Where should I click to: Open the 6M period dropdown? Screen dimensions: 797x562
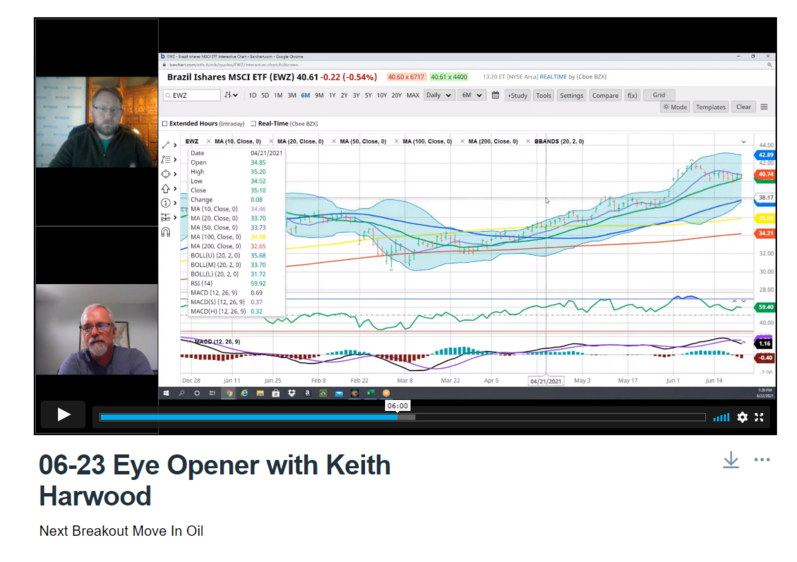[472, 95]
